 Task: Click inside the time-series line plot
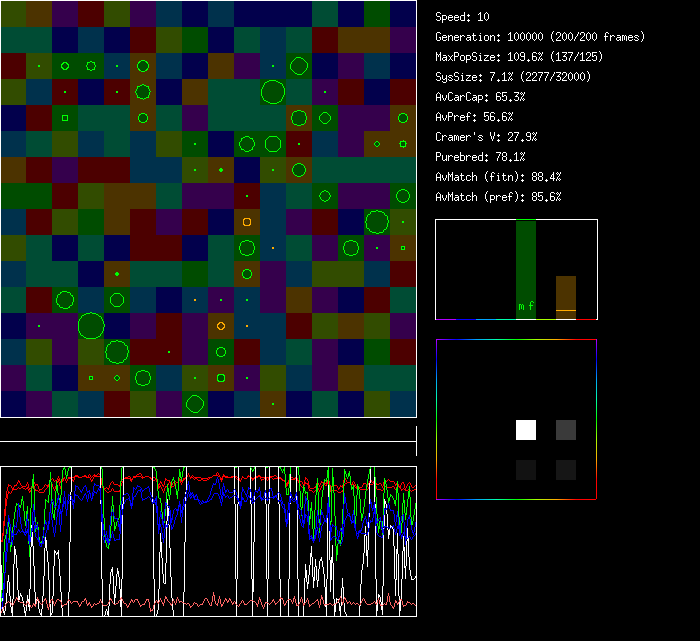208,541
